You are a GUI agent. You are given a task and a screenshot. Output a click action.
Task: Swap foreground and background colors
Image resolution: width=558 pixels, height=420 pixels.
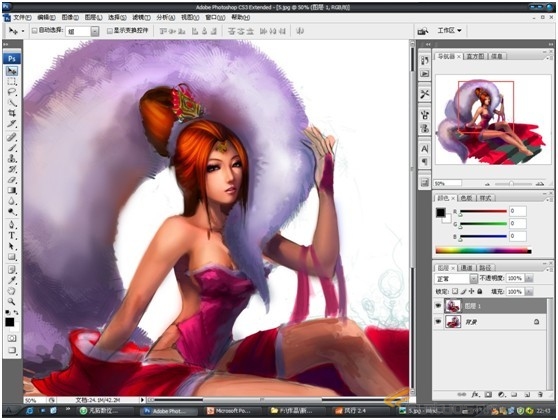[16, 312]
